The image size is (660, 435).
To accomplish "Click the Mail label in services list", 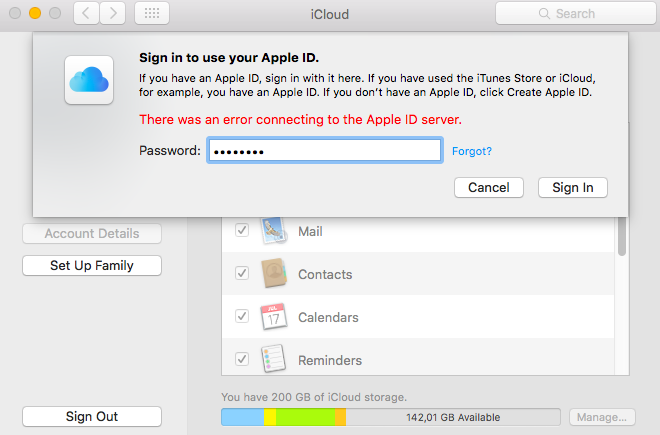I will click(310, 231).
